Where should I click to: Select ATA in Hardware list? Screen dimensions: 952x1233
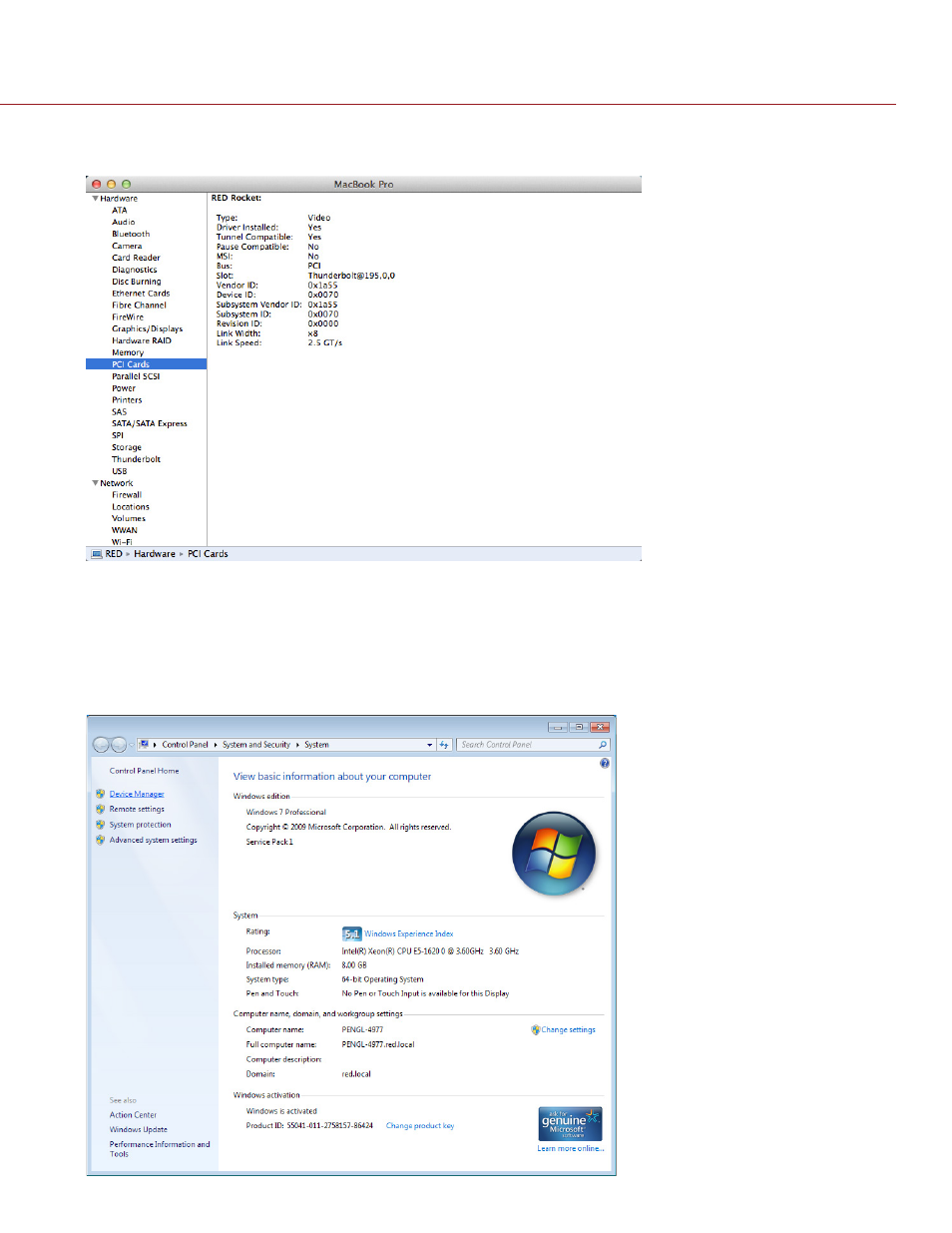(x=120, y=211)
